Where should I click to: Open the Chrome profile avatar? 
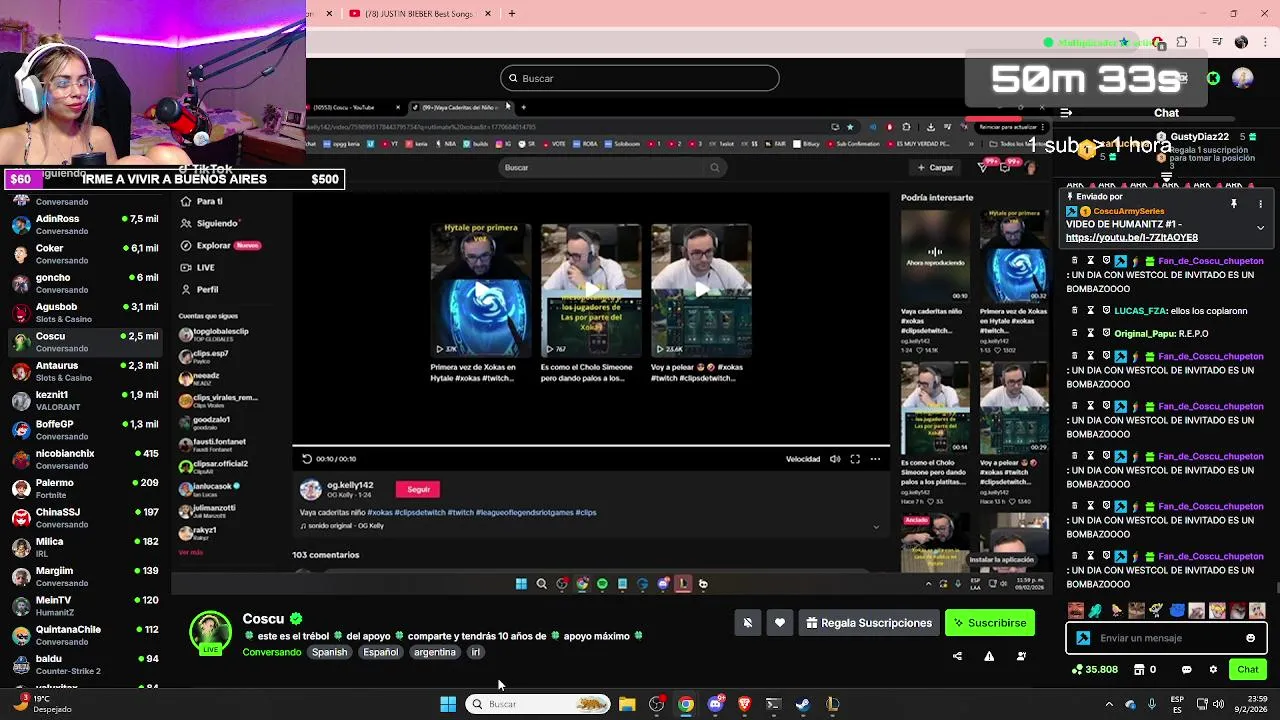(x=1241, y=42)
